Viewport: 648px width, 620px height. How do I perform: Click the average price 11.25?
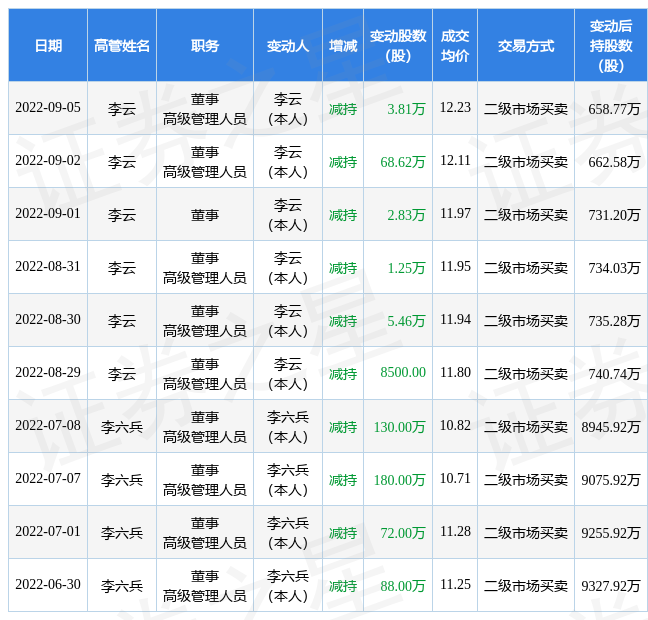[455, 584]
